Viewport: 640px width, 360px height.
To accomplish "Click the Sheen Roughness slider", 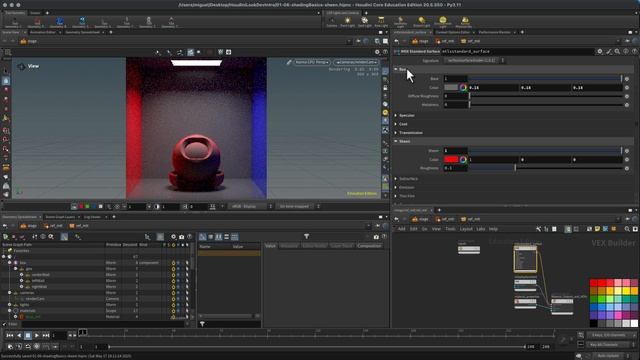I will click(x=545, y=168).
